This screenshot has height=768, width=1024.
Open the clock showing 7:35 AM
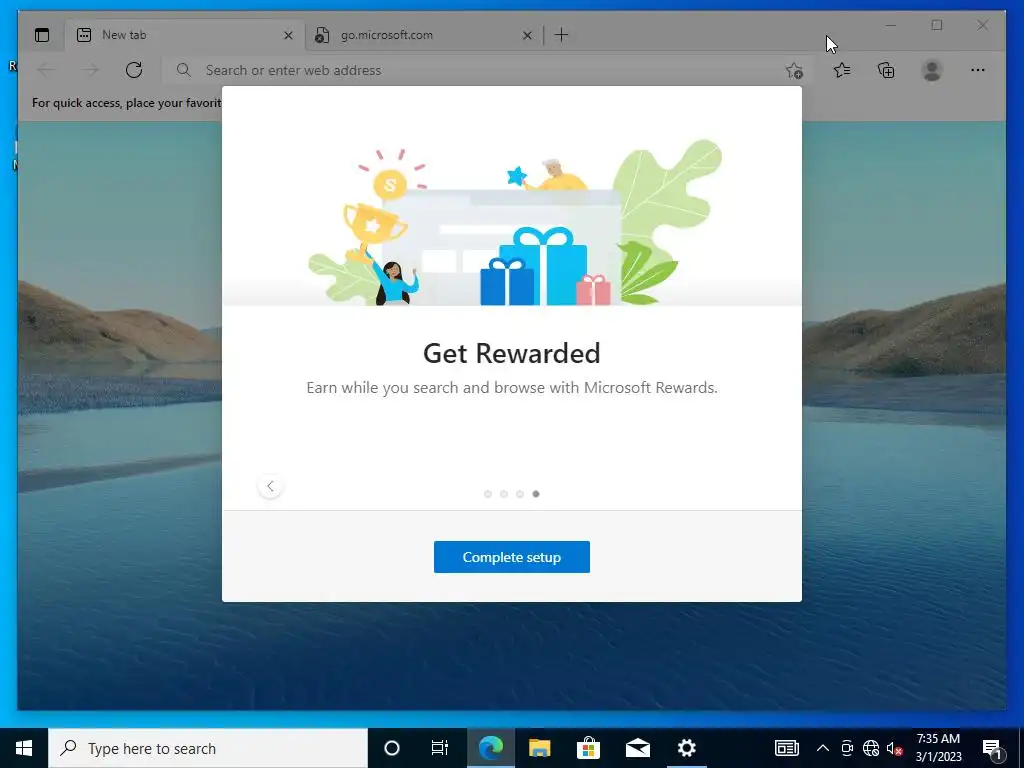pyautogui.click(x=938, y=748)
